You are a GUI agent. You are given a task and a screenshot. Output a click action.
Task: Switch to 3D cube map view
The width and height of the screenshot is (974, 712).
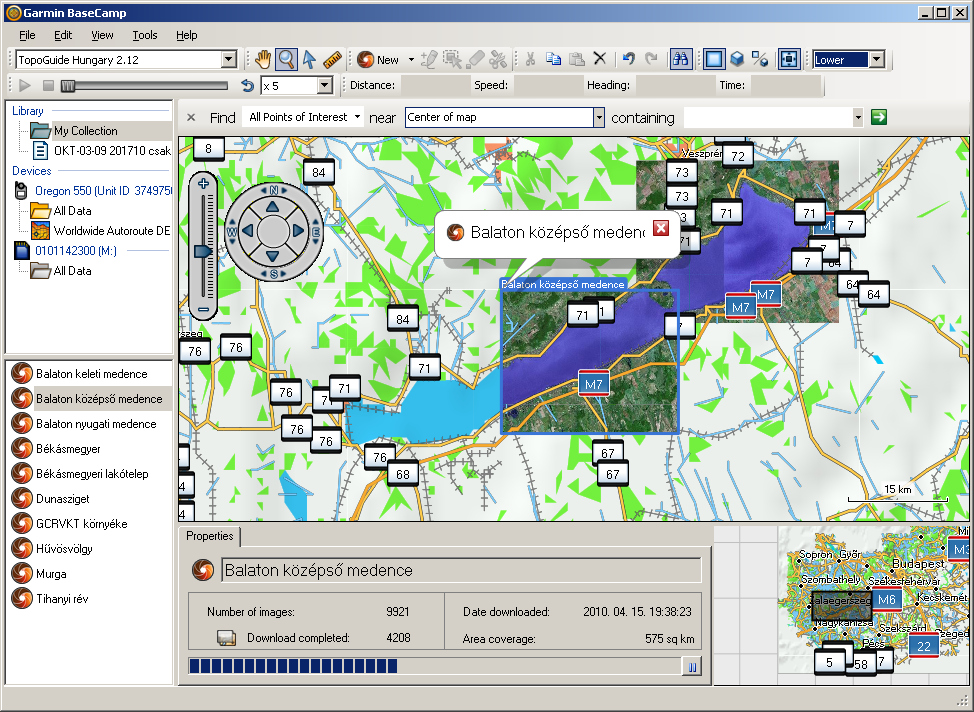pyautogui.click(x=737, y=60)
